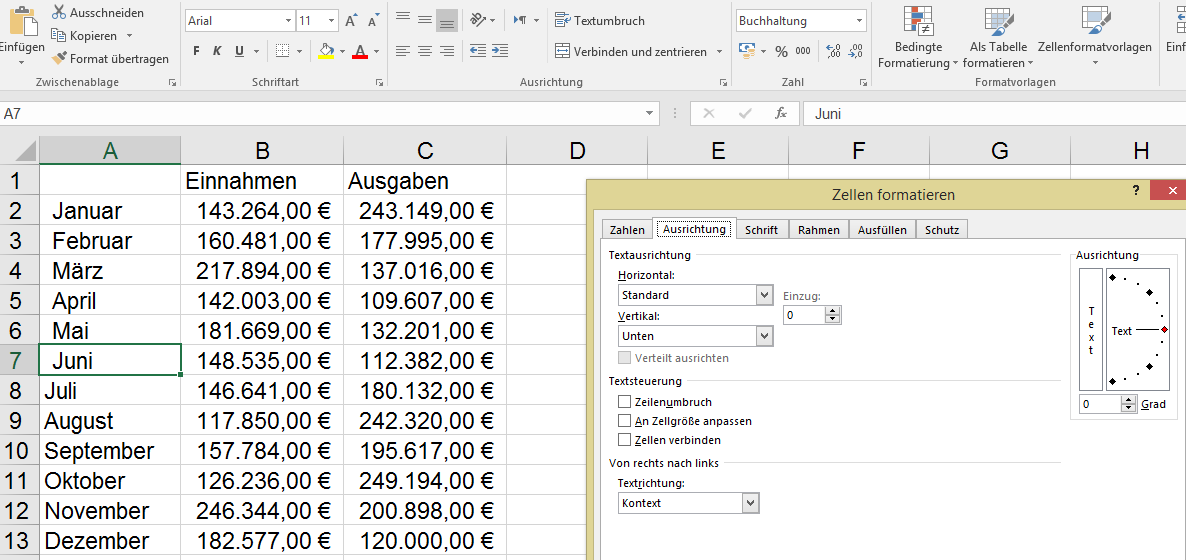Viewport: 1186px width, 560px height.
Task: Click the center align text icon
Action: click(425, 51)
